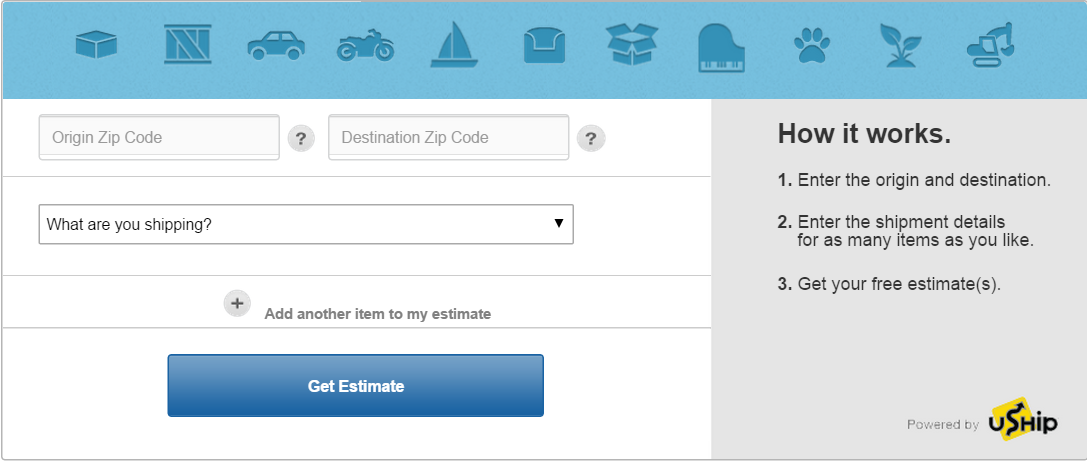Image resolution: width=1087 pixels, height=463 pixels.
Task: Click the open moving box icon
Action: [632, 45]
